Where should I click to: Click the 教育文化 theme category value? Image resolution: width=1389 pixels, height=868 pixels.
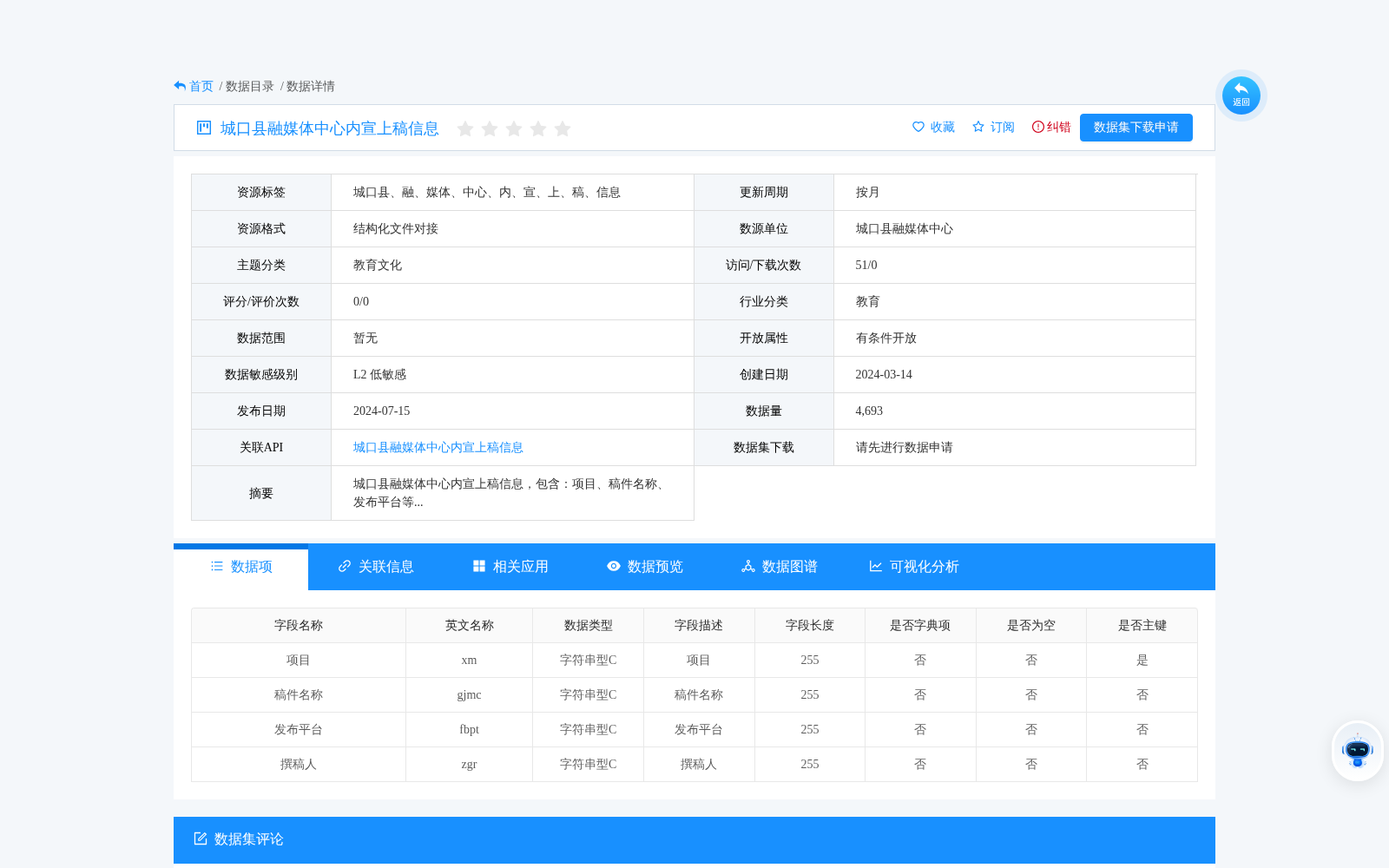tap(378, 266)
